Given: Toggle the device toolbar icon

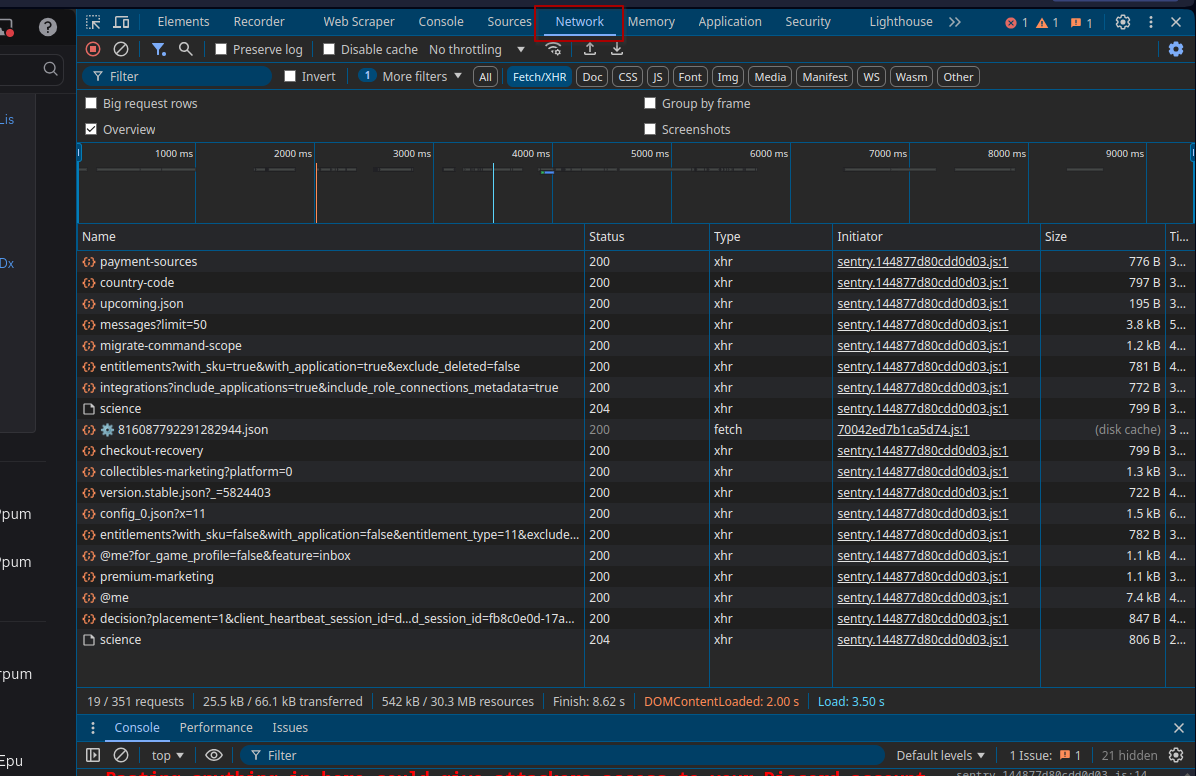Looking at the screenshot, I should [x=121, y=22].
